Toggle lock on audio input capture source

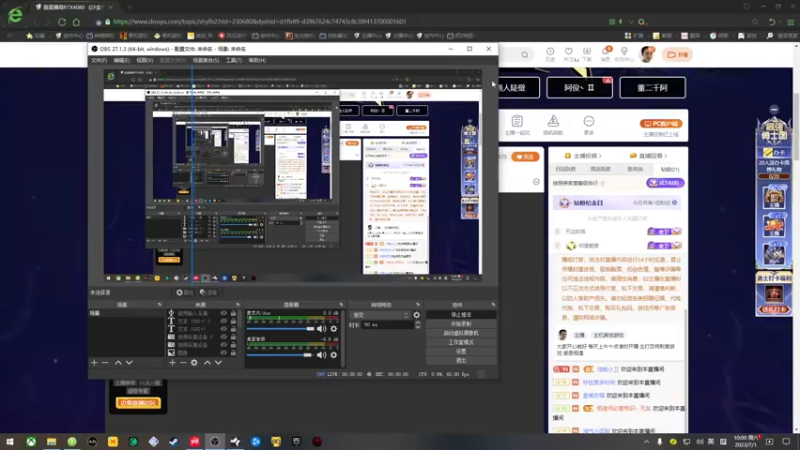[233, 313]
